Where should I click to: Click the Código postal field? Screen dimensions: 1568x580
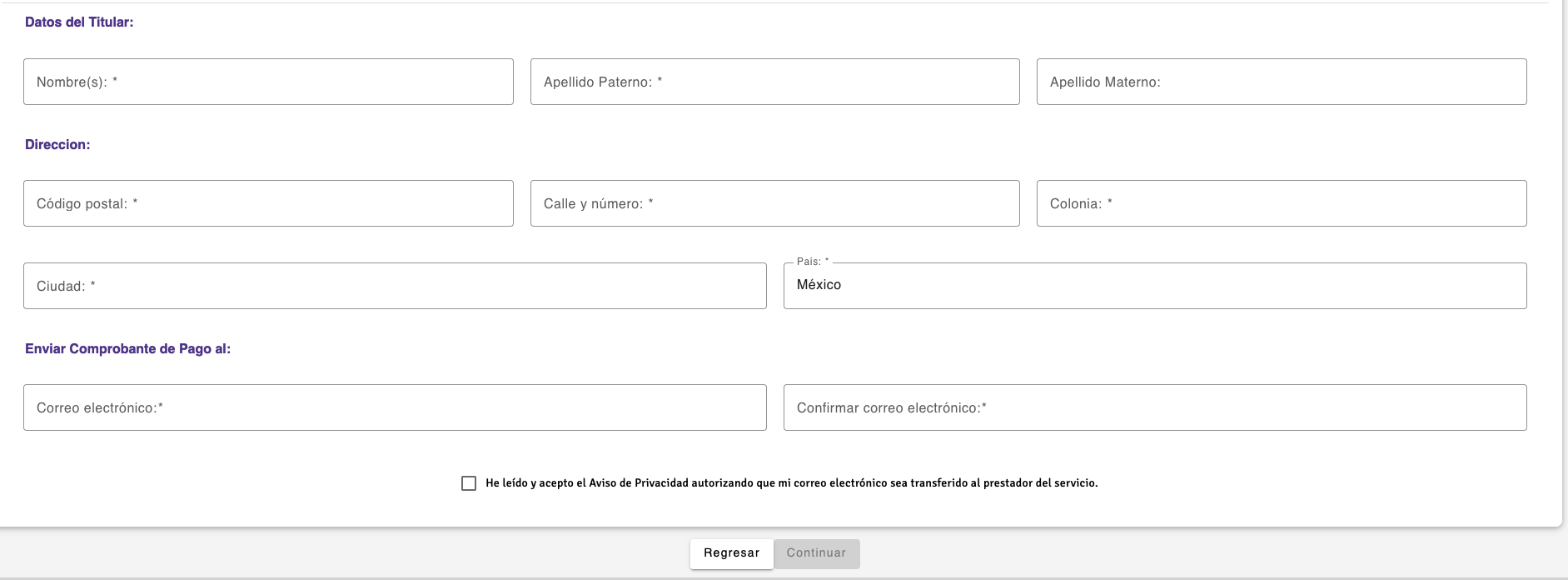268,203
